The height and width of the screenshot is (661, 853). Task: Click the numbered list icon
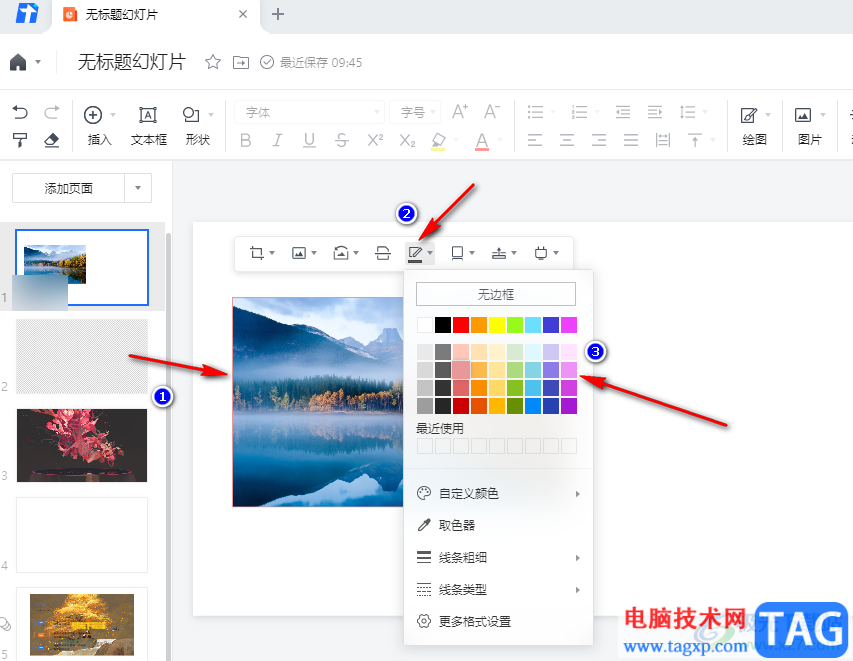[579, 113]
